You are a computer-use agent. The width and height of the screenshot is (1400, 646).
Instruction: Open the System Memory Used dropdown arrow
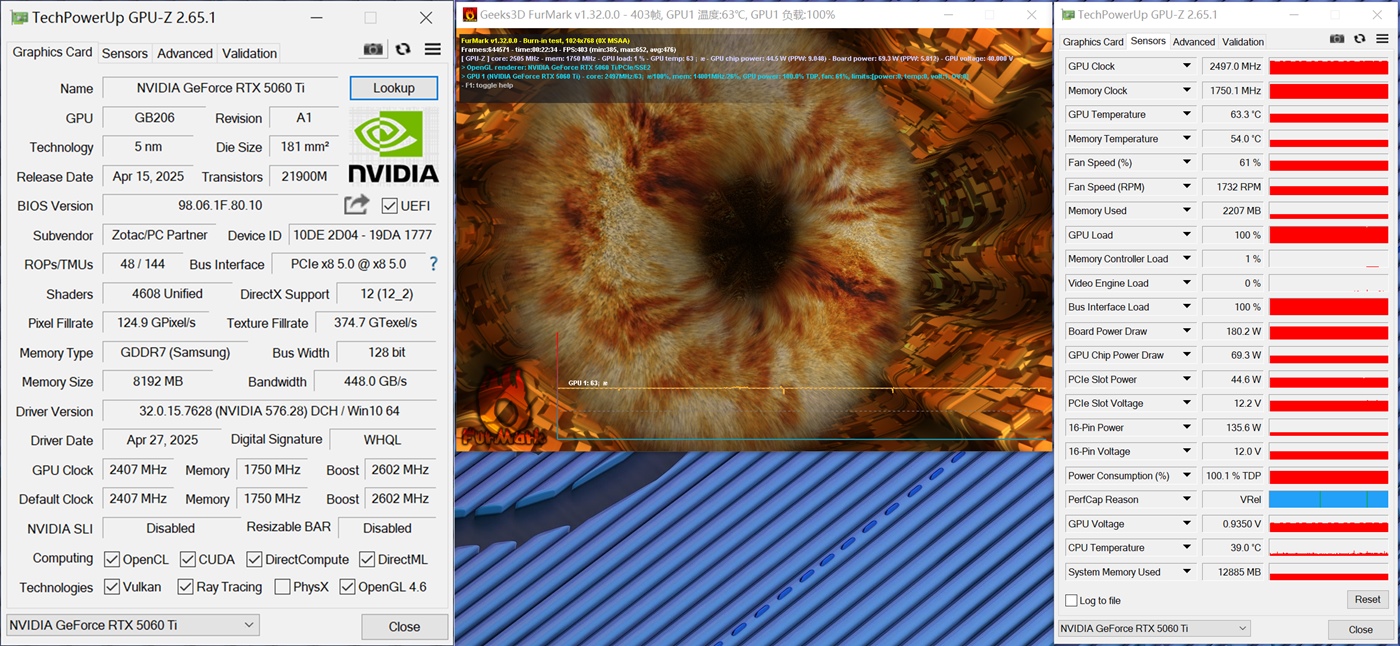click(1187, 571)
